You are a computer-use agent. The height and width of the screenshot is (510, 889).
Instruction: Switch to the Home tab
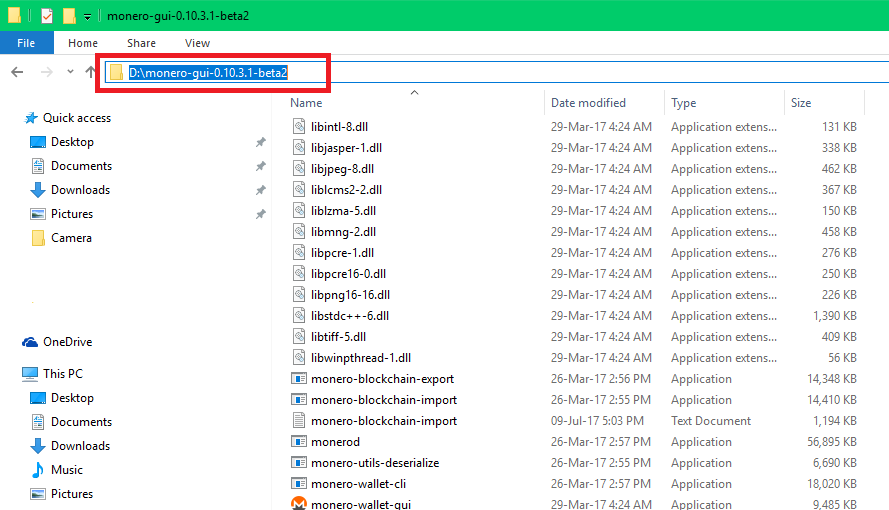(x=83, y=43)
